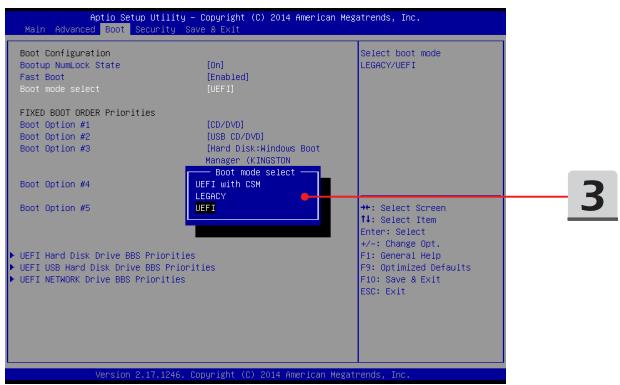Click arrow beside UEFI NETWORK Drive BBS

coord(12,279)
